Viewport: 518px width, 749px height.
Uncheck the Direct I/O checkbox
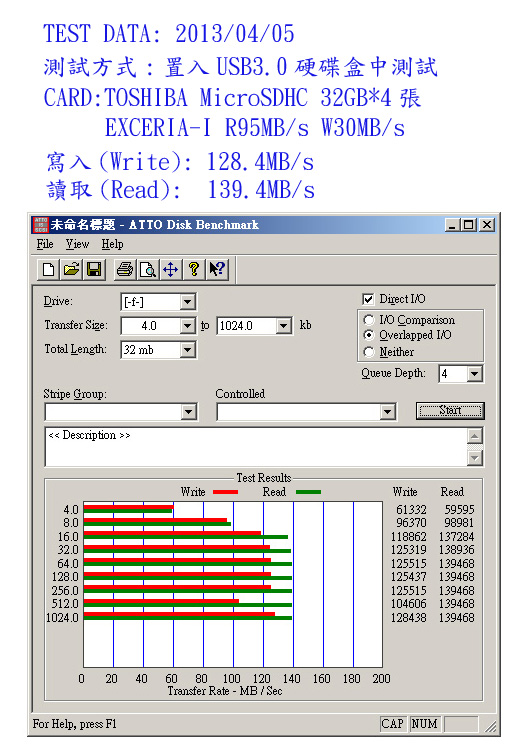[x=368, y=299]
